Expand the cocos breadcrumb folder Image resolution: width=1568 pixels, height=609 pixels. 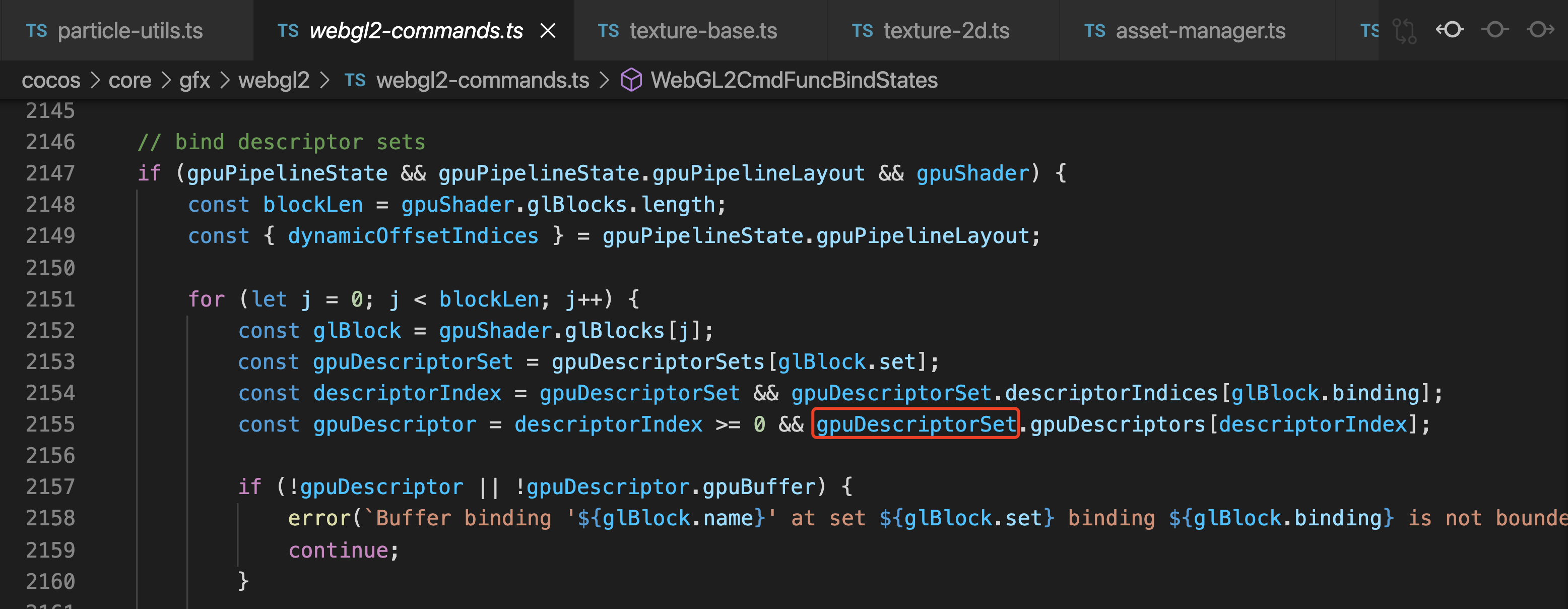[51, 80]
